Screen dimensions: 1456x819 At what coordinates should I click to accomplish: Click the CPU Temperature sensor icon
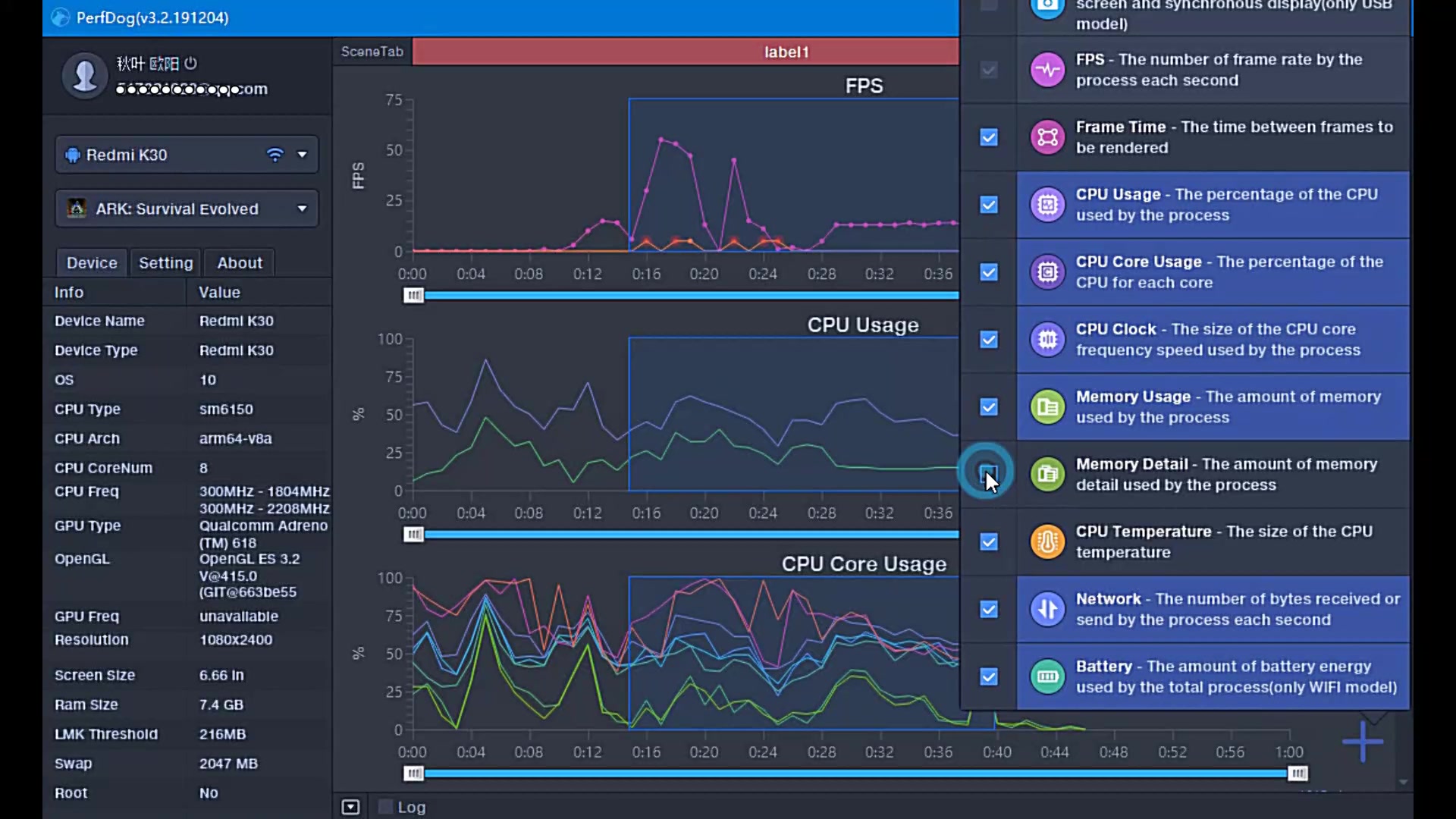(1047, 541)
